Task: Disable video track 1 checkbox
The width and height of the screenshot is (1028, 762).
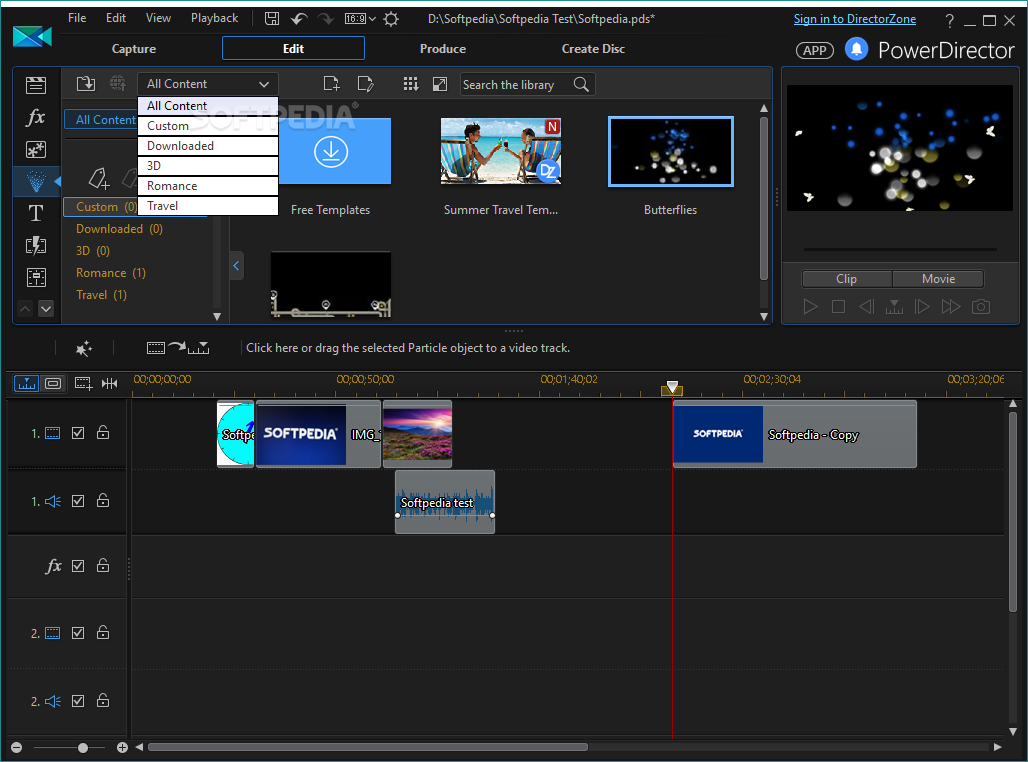Action: [x=78, y=433]
